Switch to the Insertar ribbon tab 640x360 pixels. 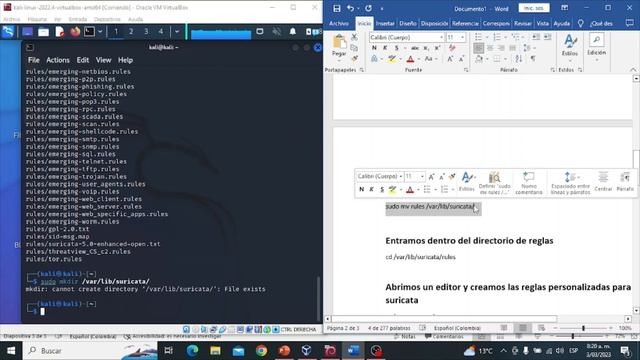(385, 24)
